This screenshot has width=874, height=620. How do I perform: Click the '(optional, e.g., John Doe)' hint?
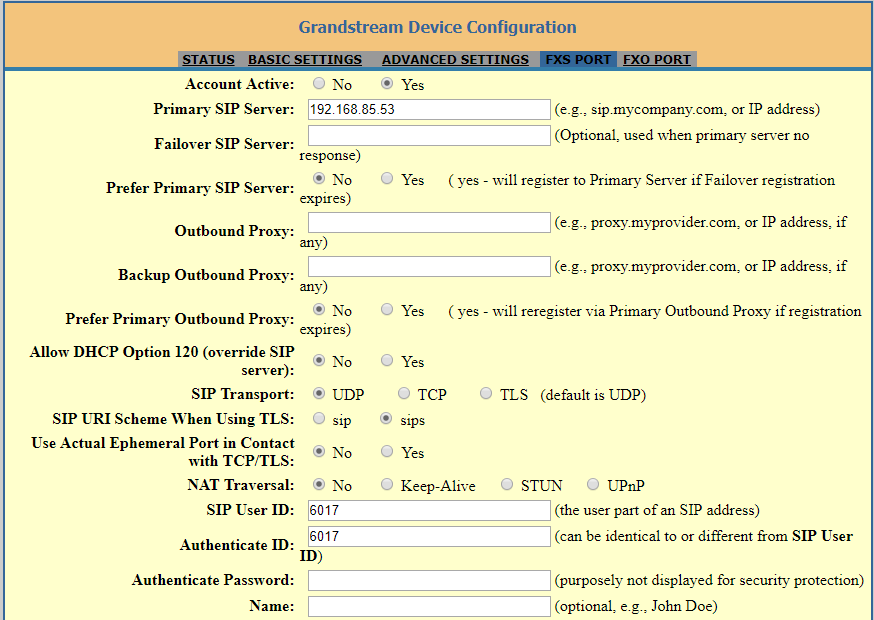(x=636, y=606)
